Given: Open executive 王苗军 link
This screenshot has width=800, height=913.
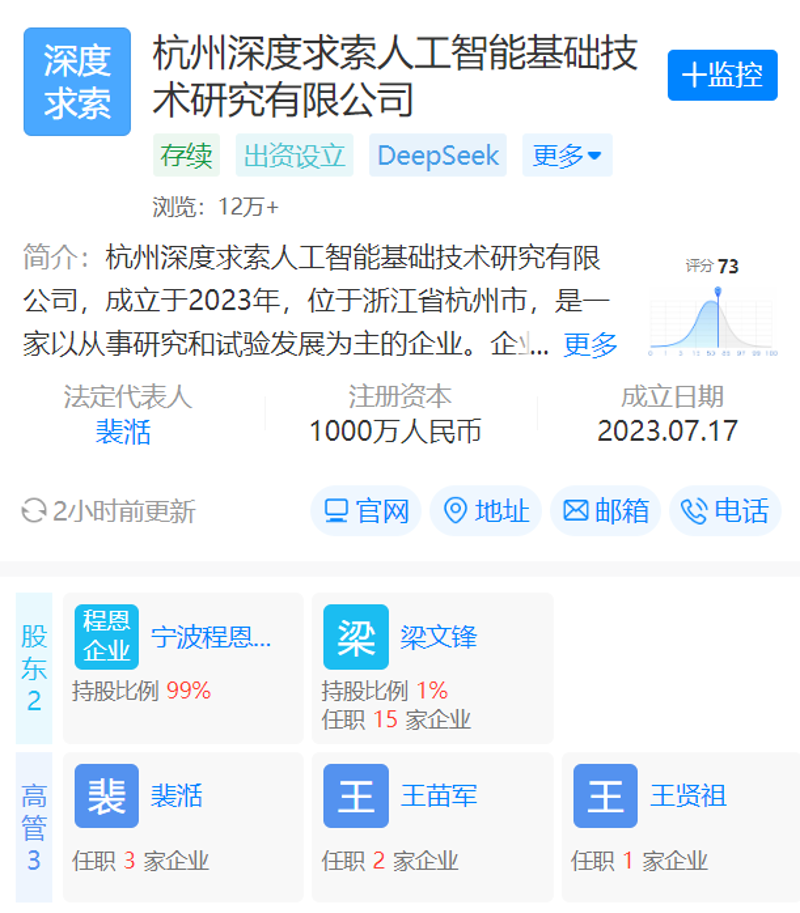Looking at the screenshot, I should point(439,796).
